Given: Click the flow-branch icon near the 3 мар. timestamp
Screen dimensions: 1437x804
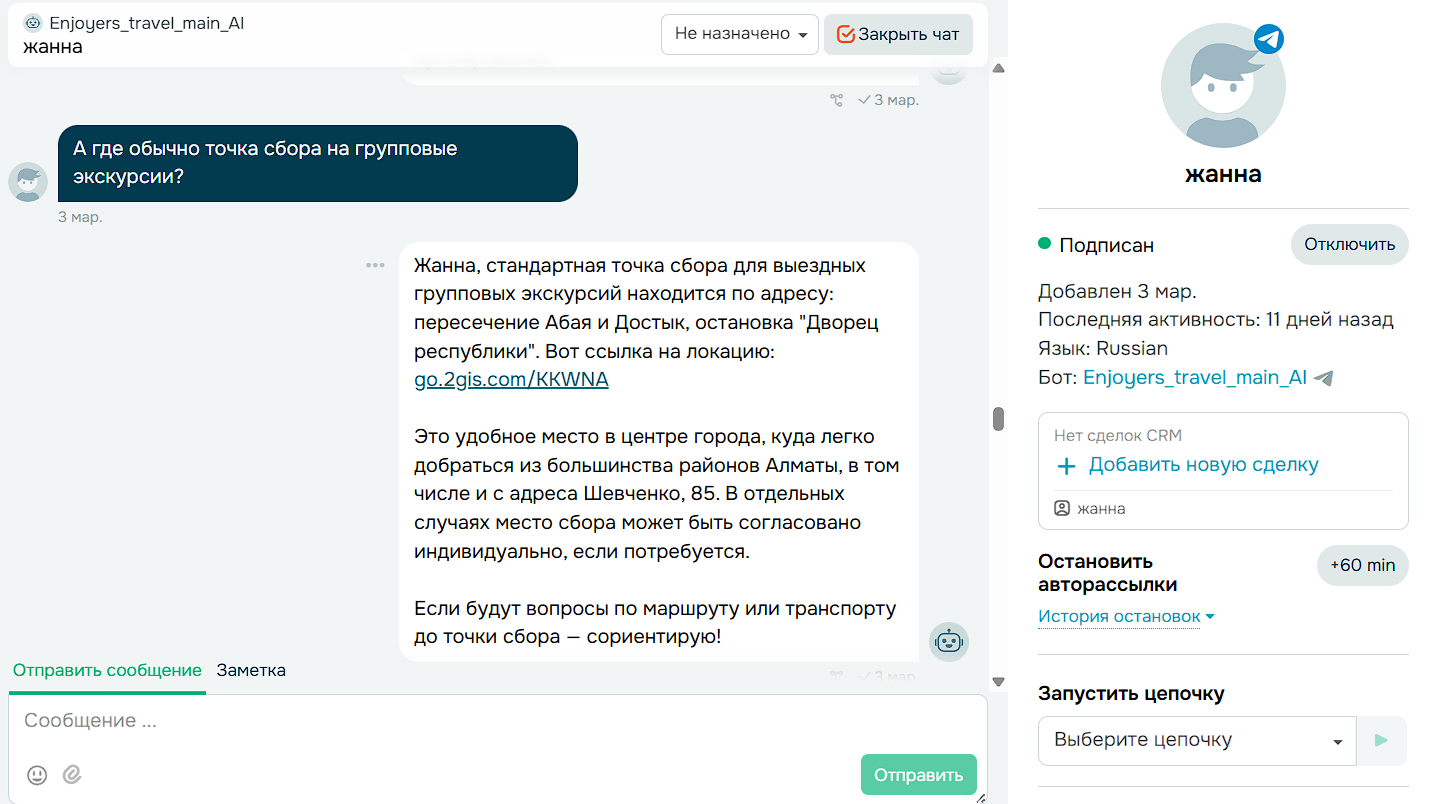Looking at the screenshot, I should click(836, 100).
